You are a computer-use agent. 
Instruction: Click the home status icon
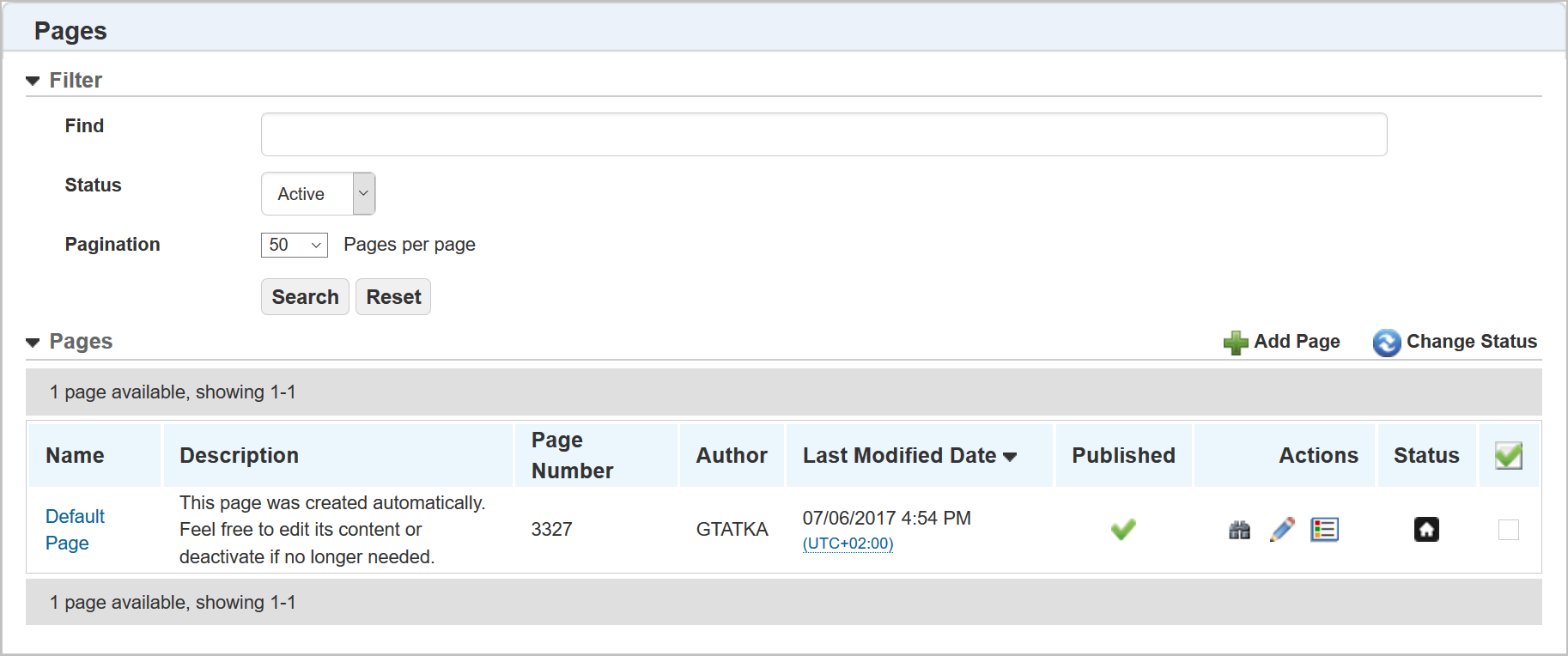(1426, 530)
